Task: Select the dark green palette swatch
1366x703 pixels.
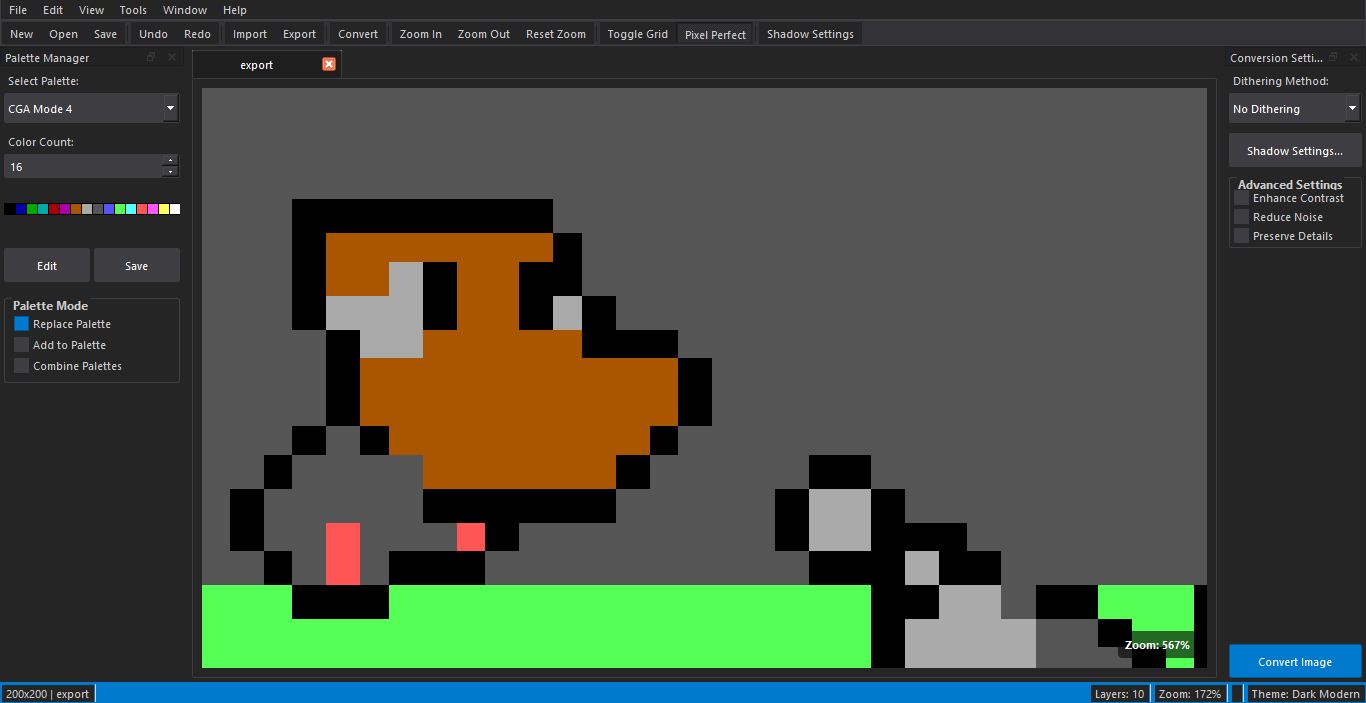Action: click(x=32, y=209)
